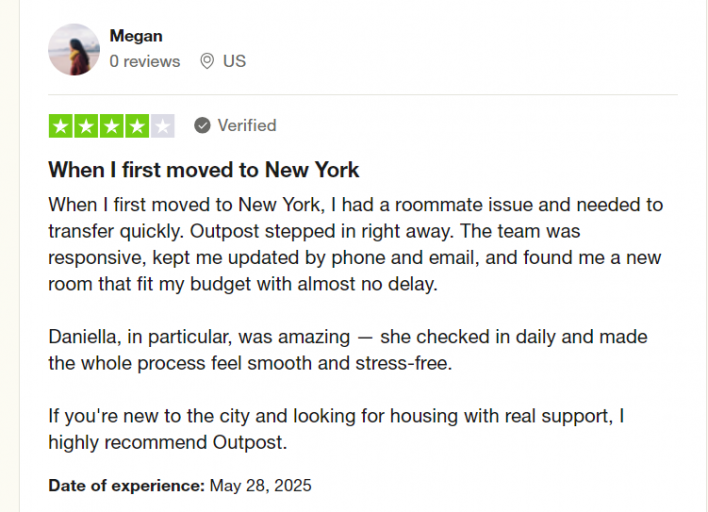Click the second green rating star

point(86,126)
